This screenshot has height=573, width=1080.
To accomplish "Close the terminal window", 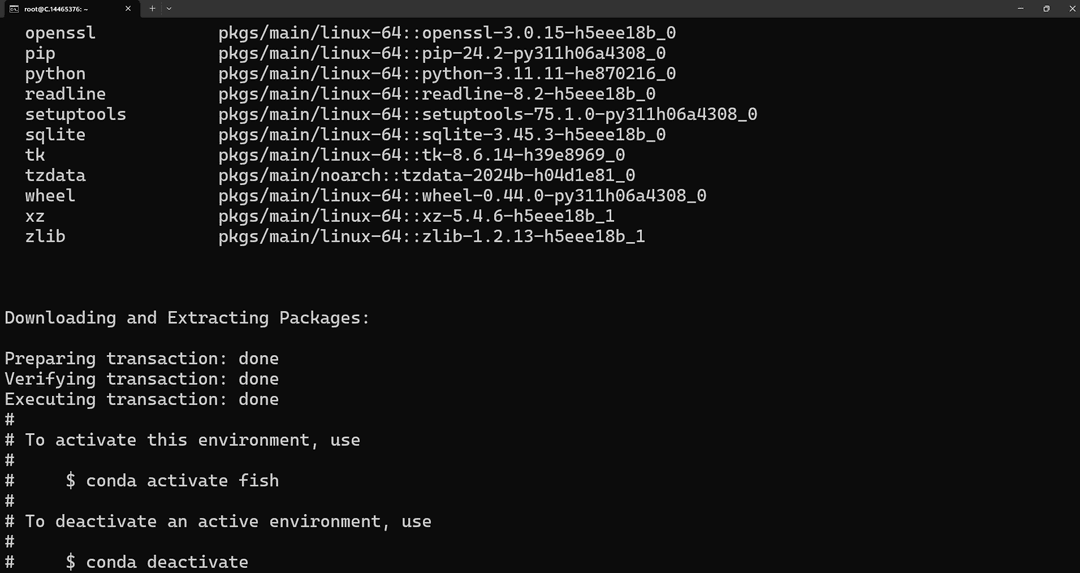I will coord(1070,8).
